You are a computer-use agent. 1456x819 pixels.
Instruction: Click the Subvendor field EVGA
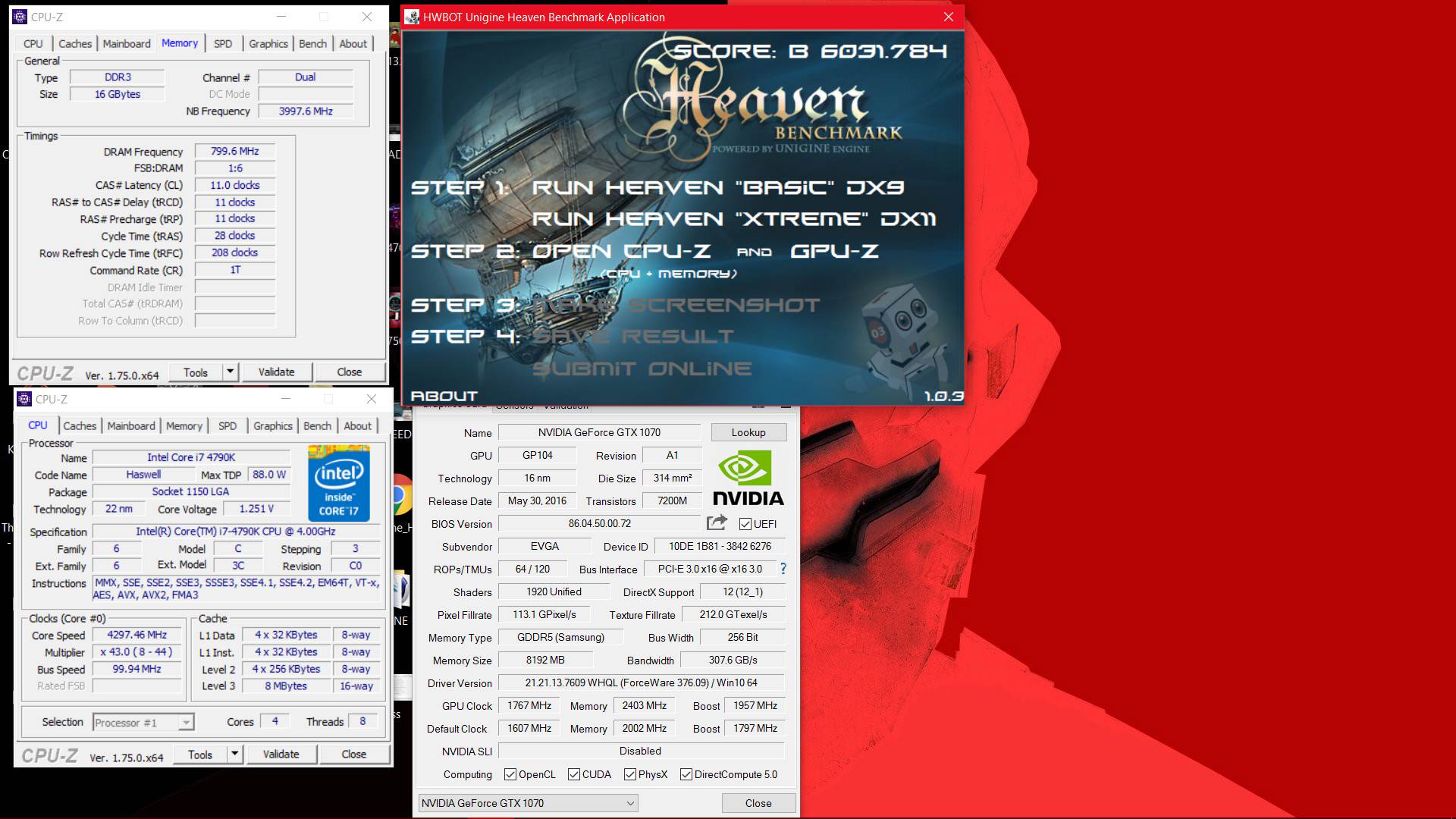click(544, 546)
